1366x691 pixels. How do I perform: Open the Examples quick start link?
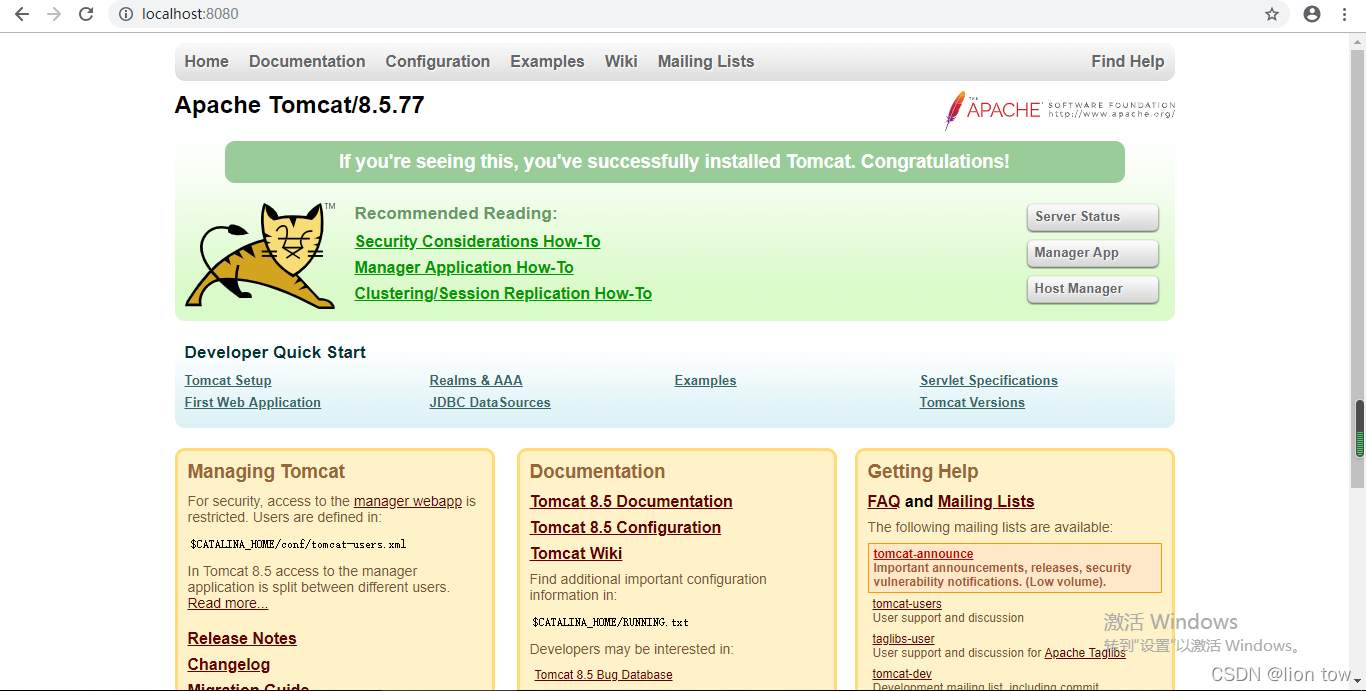tap(705, 380)
